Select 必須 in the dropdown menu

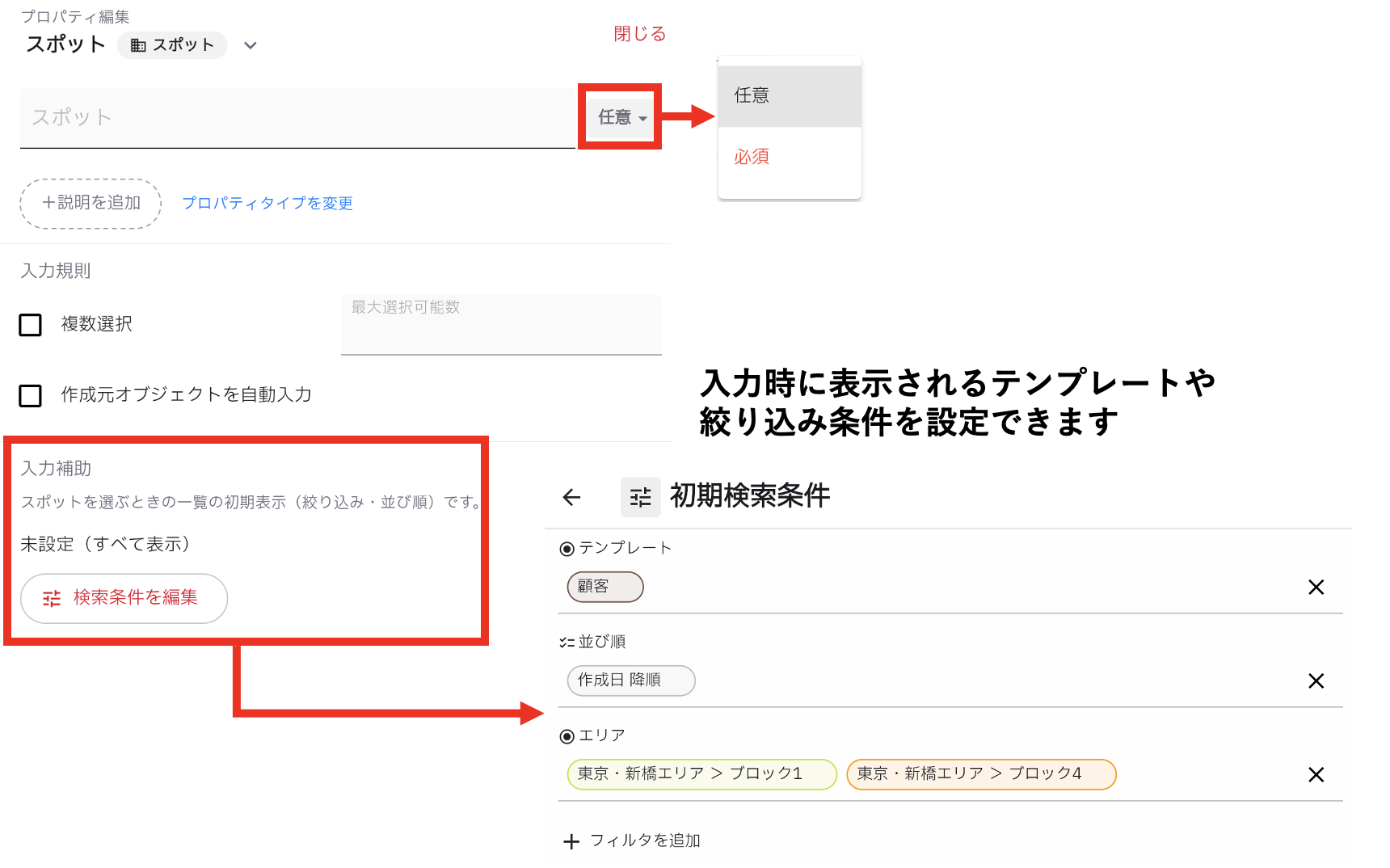pyautogui.click(x=790, y=157)
